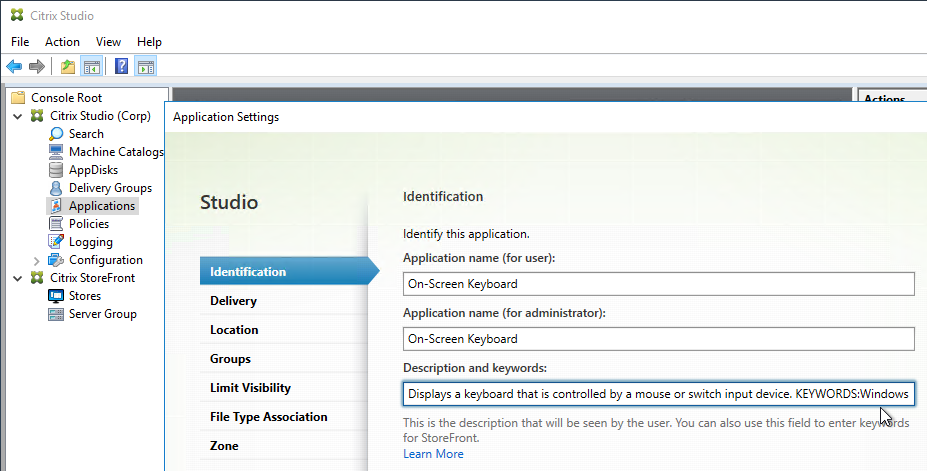Image resolution: width=927 pixels, height=471 pixels.
Task: Click the Up One Level folder icon
Action: click(68, 67)
